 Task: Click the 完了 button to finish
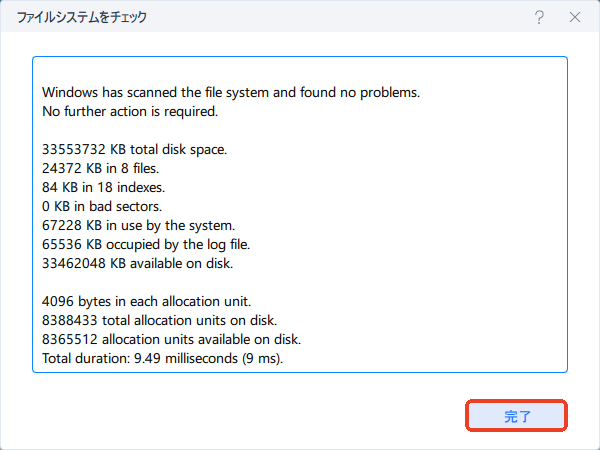[517, 415]
